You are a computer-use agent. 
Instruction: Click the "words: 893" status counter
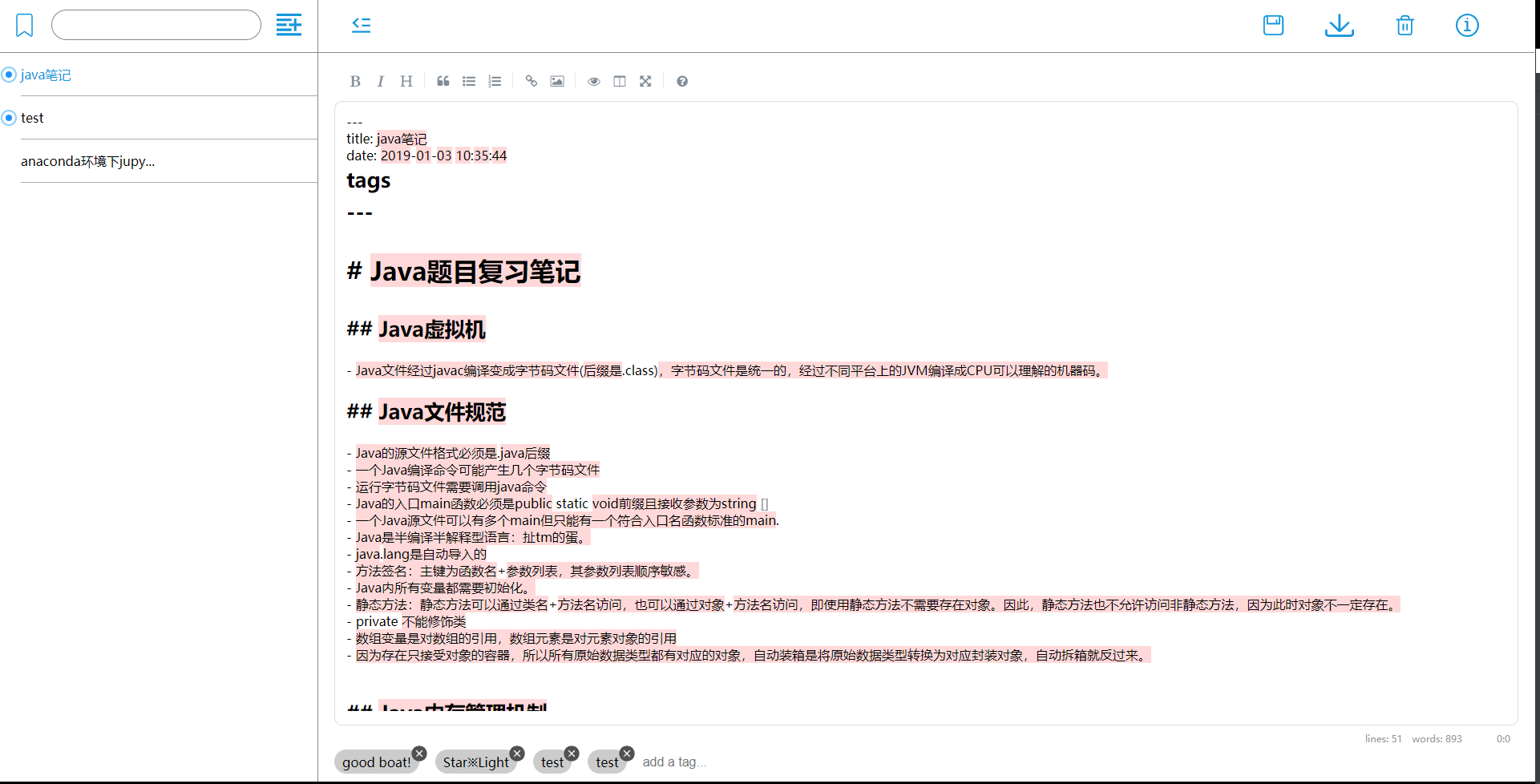coord(1437,739)
